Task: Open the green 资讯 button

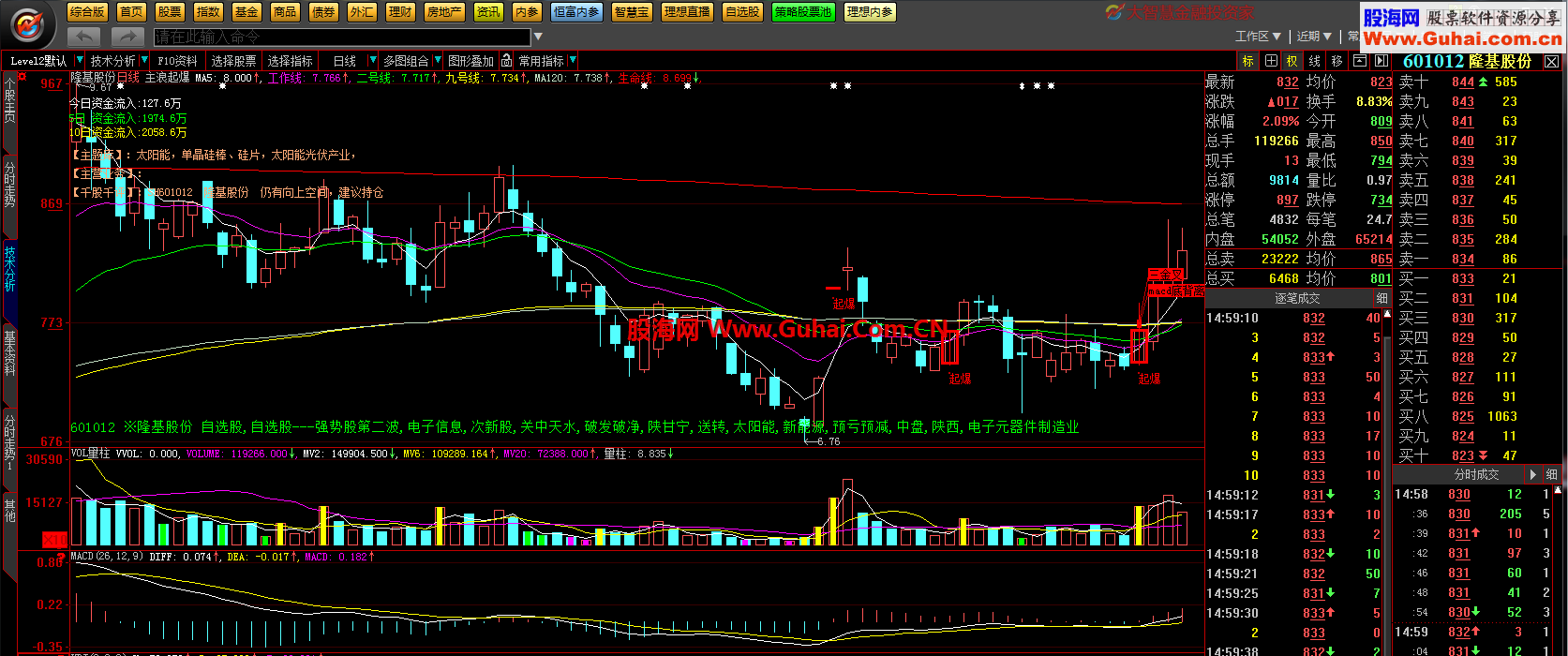Action: [488, 12]
